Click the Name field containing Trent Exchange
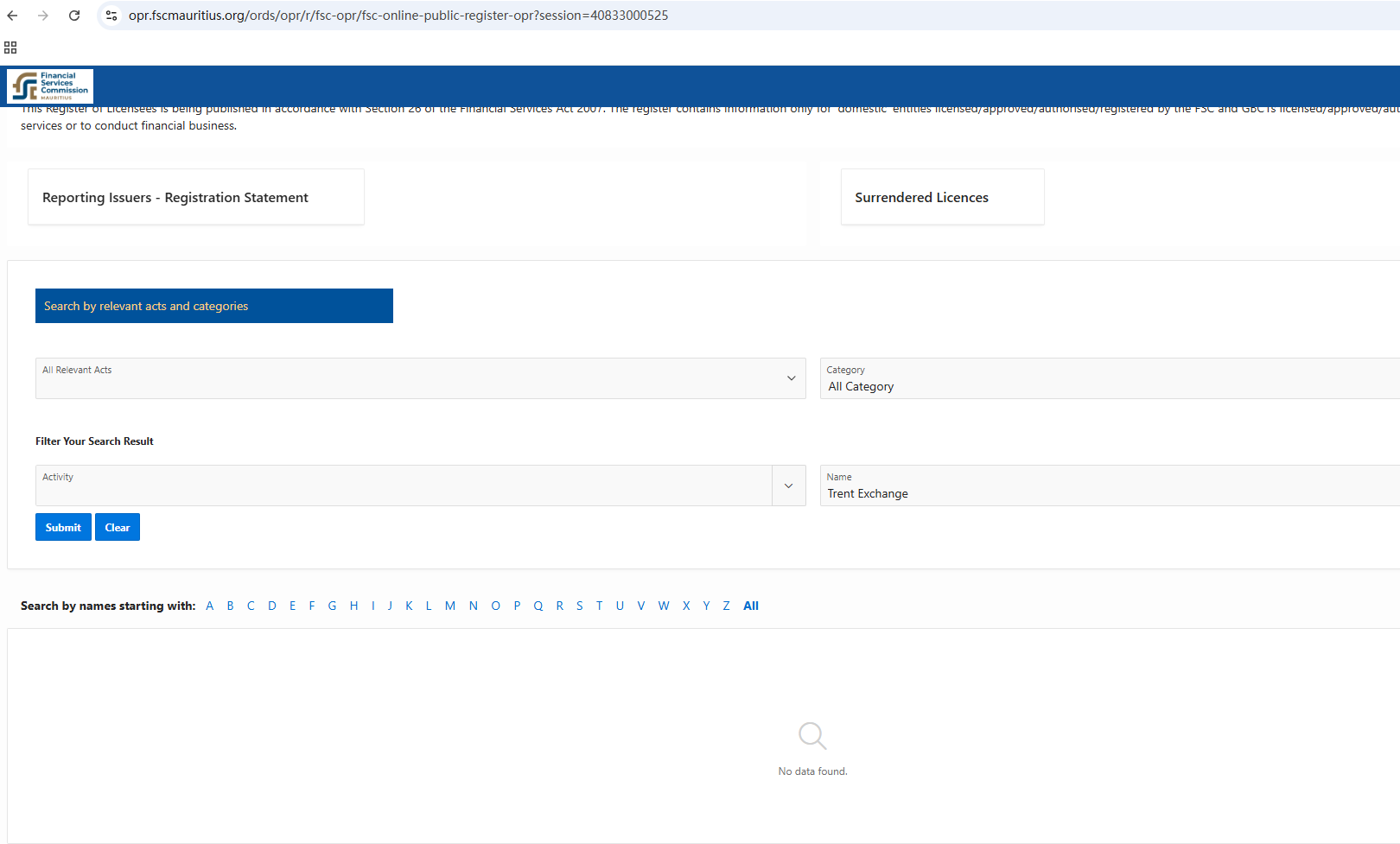This screenshot has width=1400, height=844. click(x=1106, y=493)
